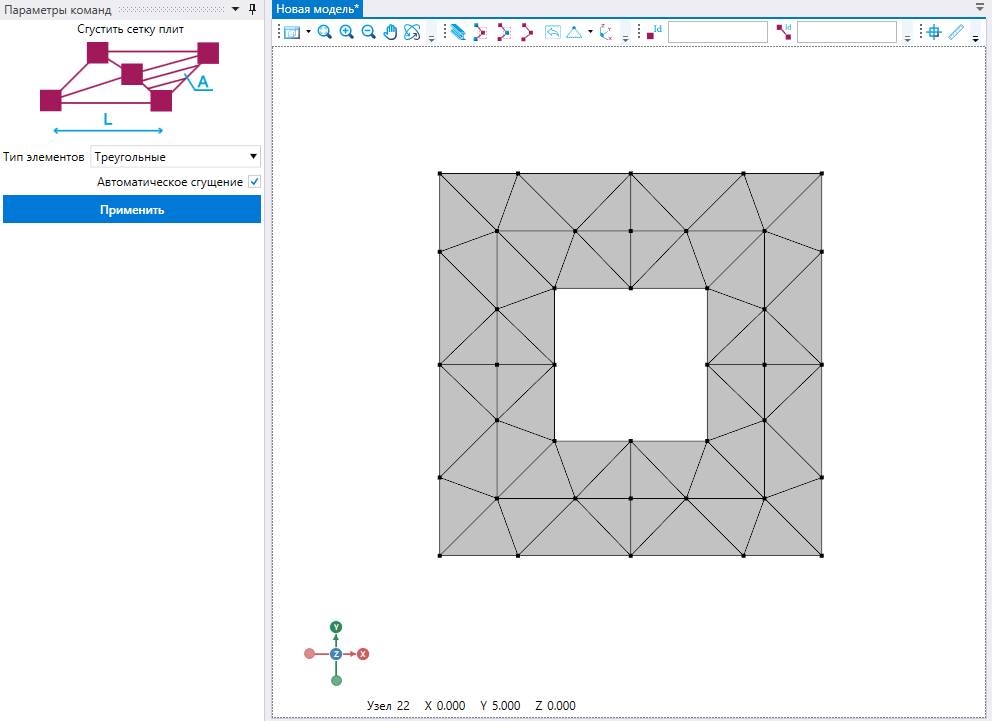Click the node Id search icon

[654, 32]
